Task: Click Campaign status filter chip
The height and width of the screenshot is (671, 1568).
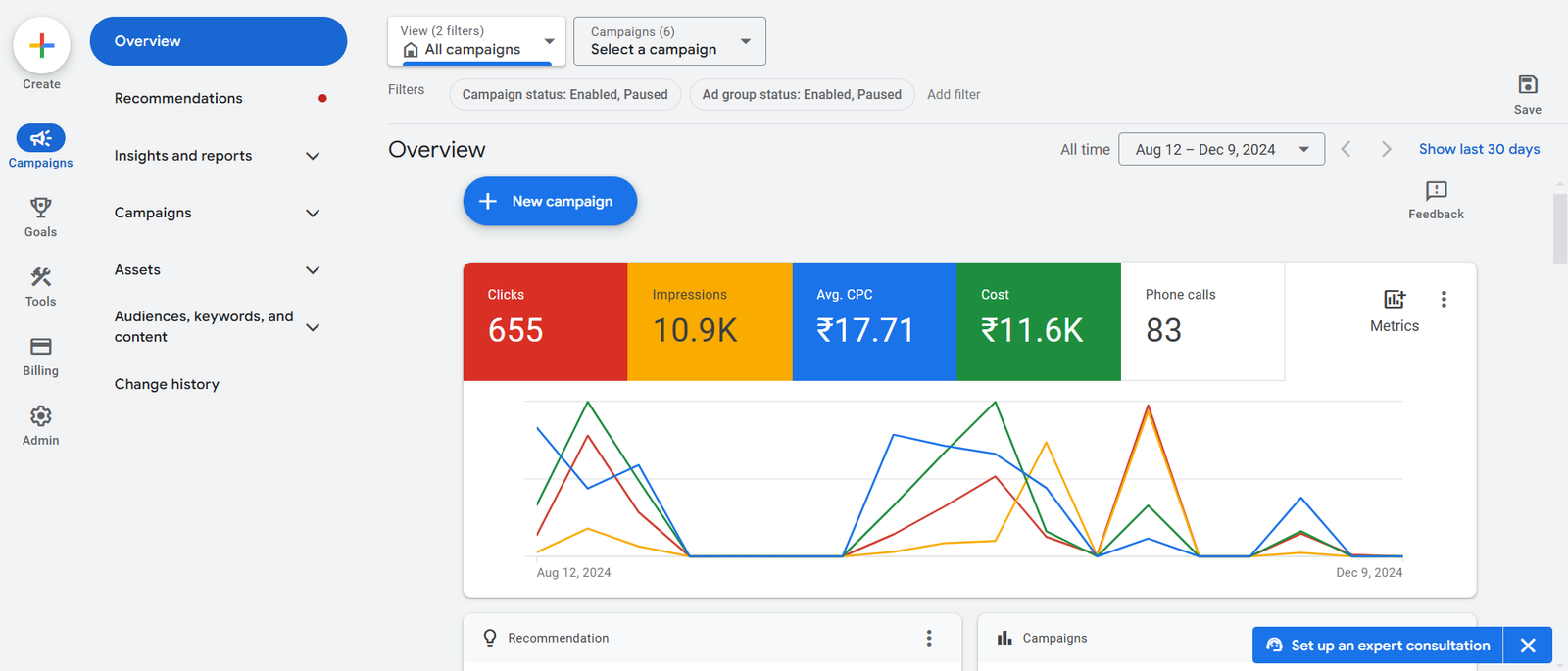Action: 565,94
